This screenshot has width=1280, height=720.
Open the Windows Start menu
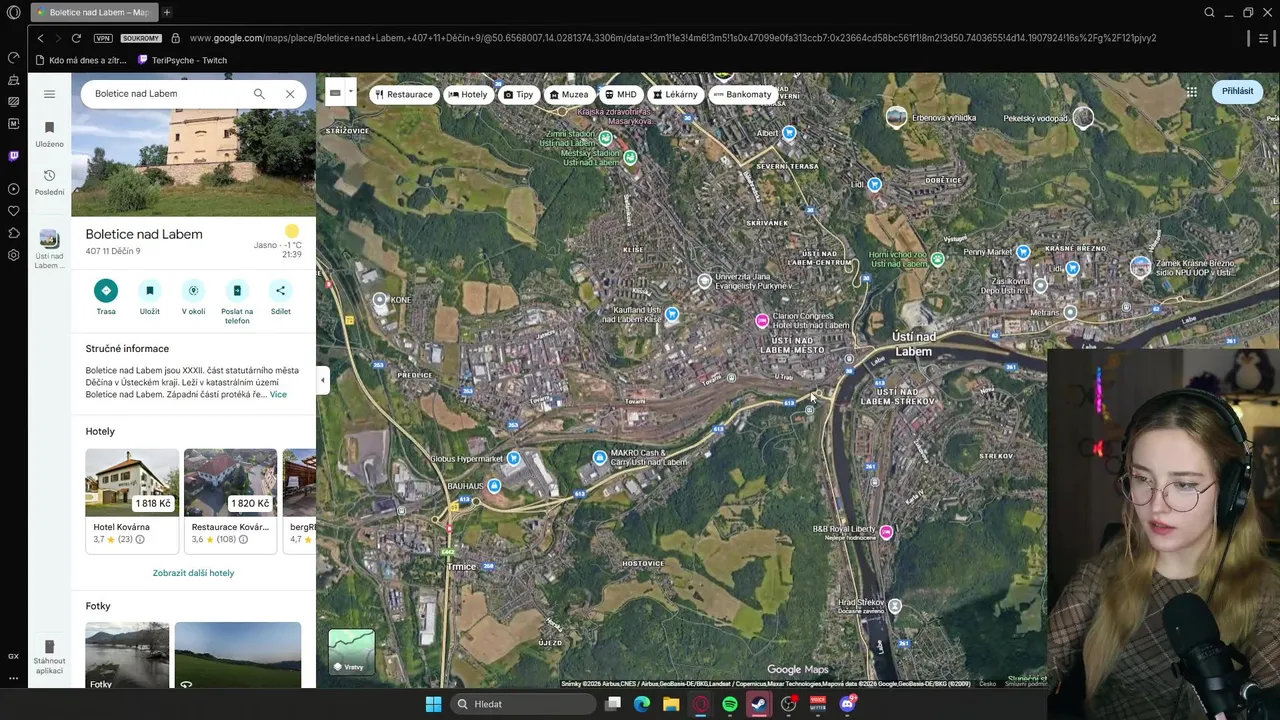(x=433, y=704)
